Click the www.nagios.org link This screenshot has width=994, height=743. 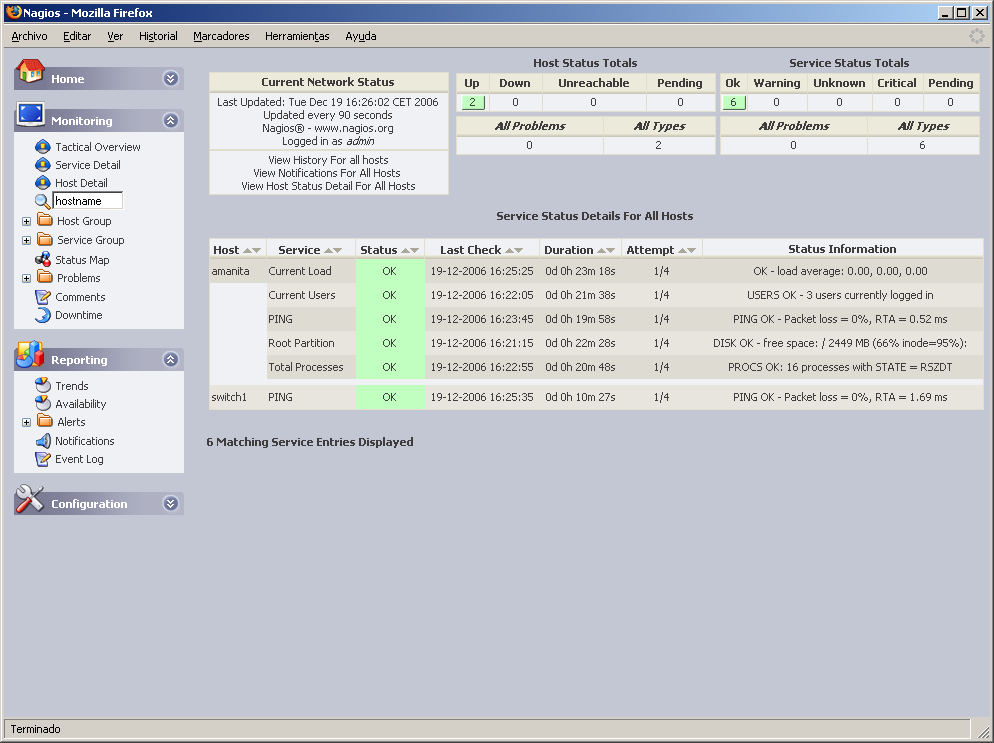354,128
